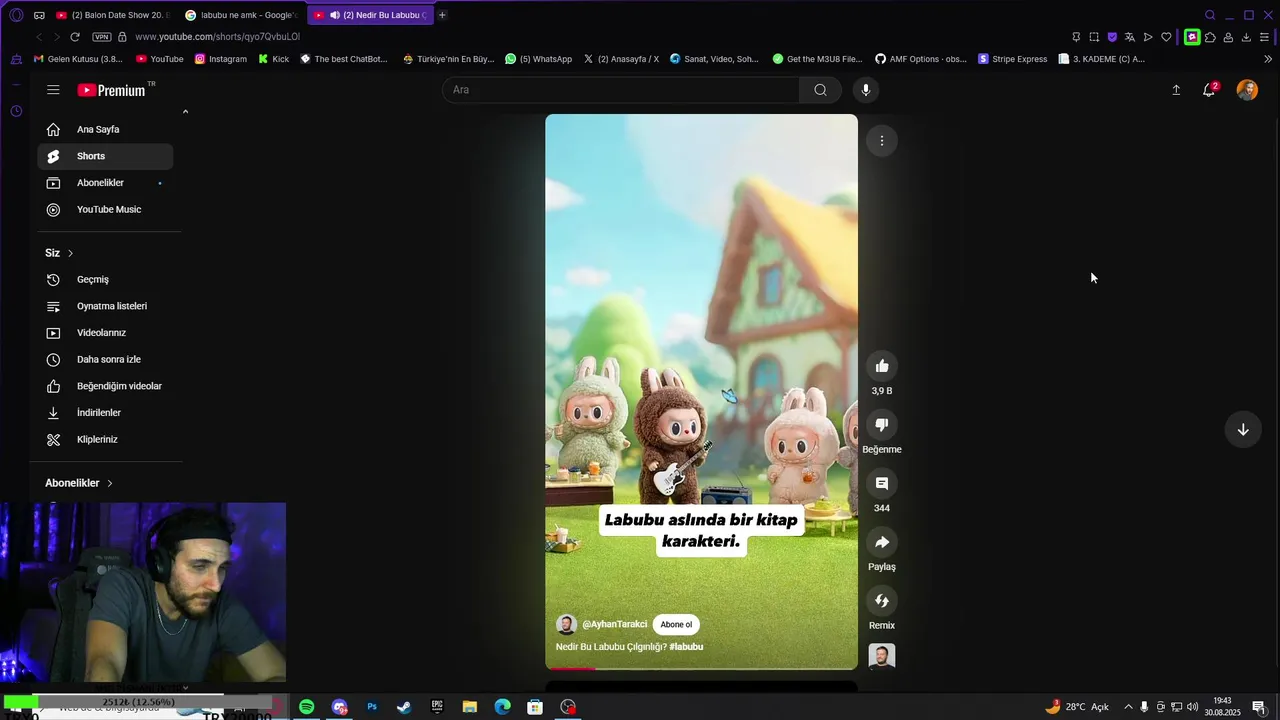Open Oynatma listeleri
This screenshot has width=1280, height=720.
pyautogui.click(x=105, y=306)
